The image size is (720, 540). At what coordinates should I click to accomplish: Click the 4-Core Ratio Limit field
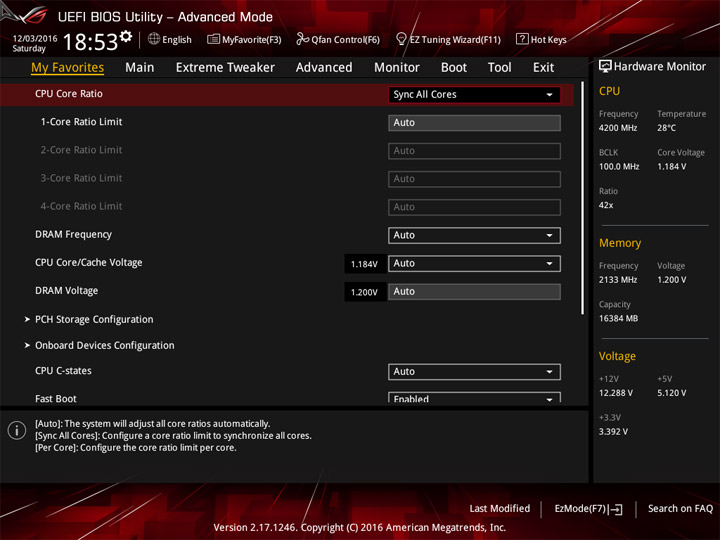[474, 207]
